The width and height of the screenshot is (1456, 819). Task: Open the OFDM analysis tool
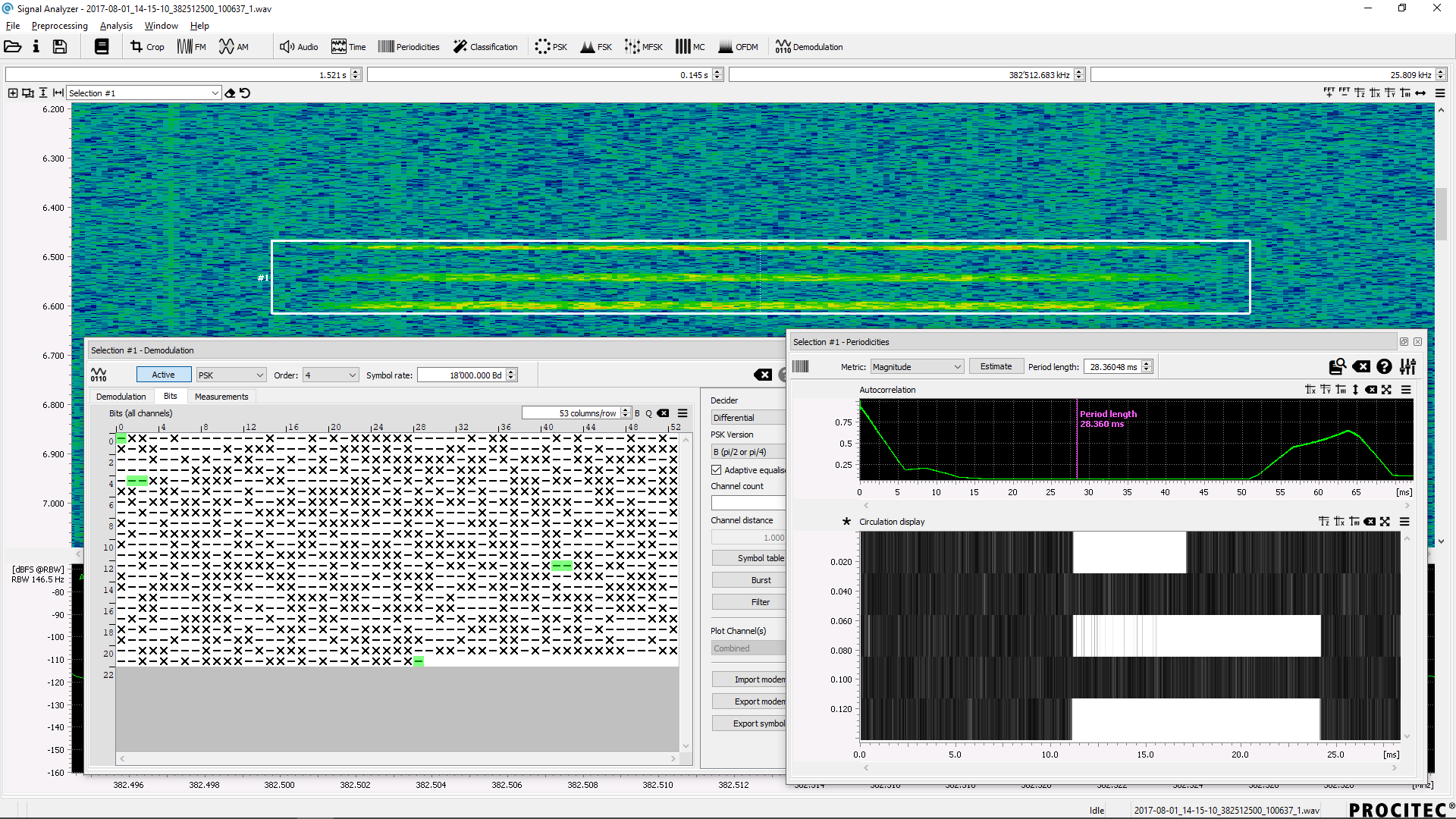tap(738, 47)
